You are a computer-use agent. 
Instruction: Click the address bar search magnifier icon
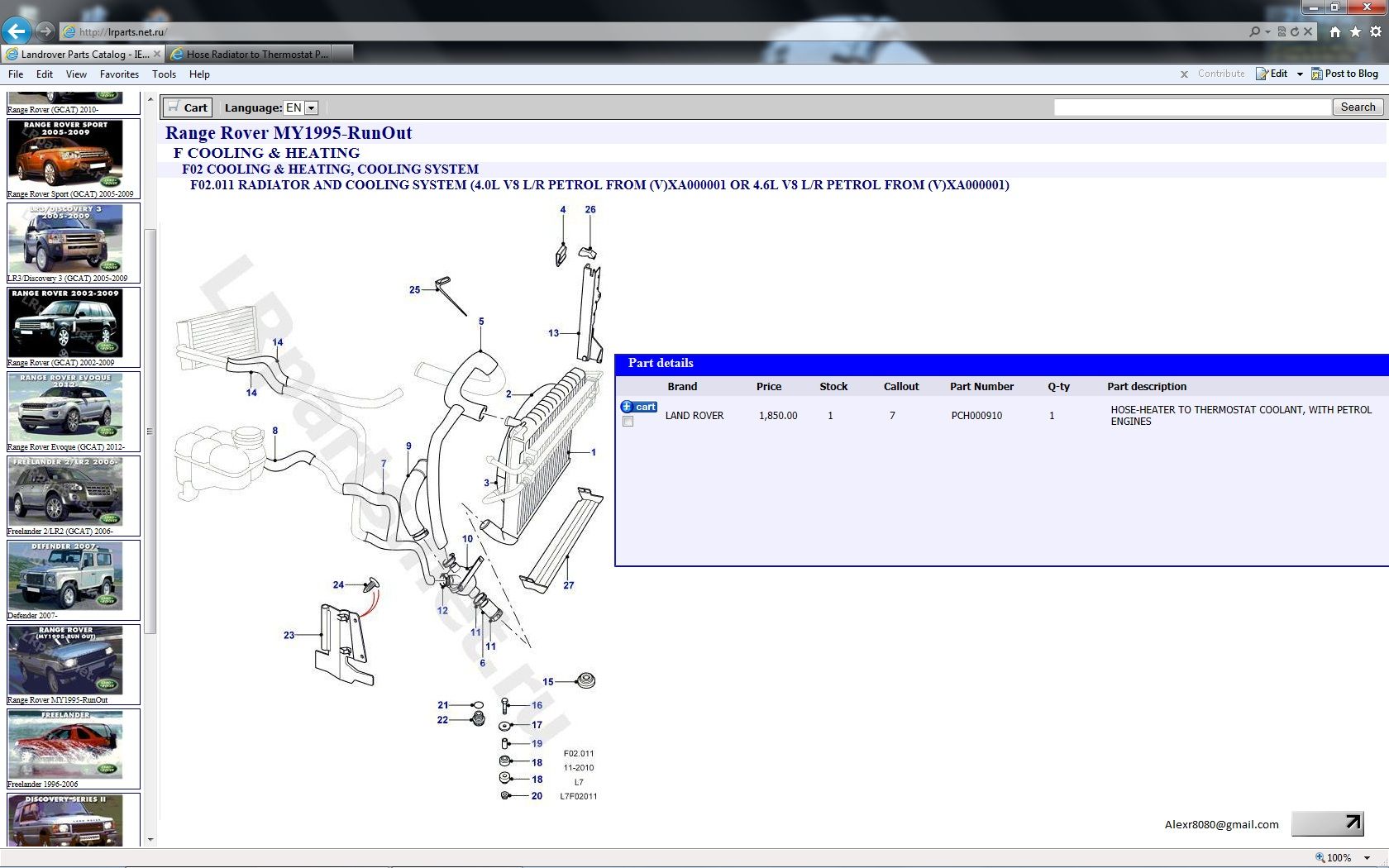point(1254,31)
